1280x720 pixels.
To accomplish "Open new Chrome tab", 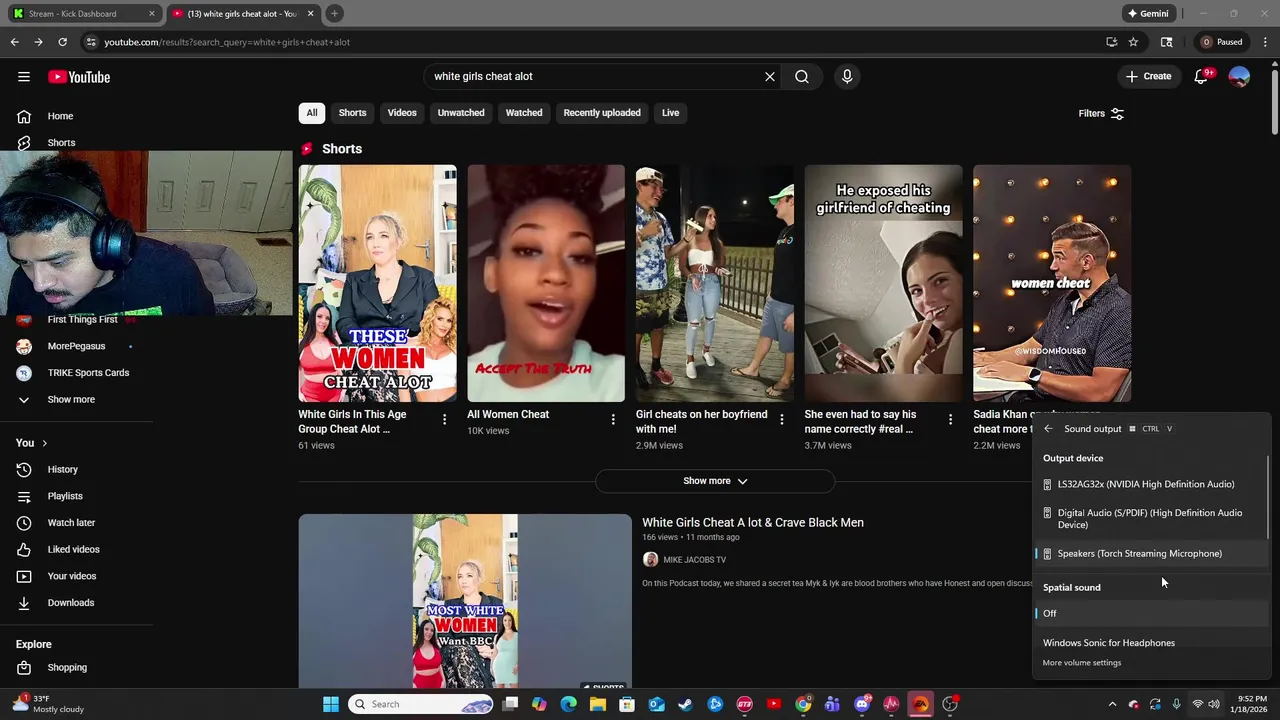I will (x=334, y=14).
